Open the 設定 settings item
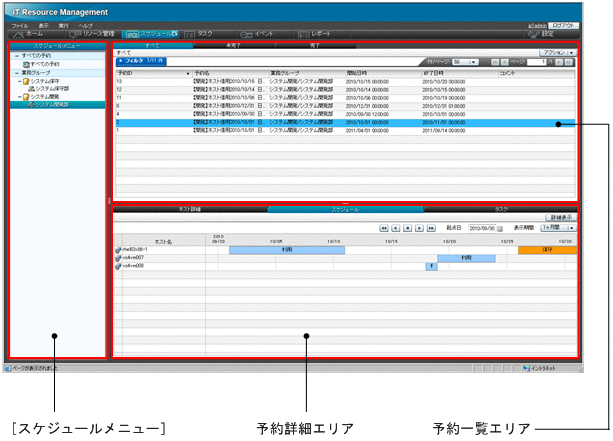 [541, 34]
